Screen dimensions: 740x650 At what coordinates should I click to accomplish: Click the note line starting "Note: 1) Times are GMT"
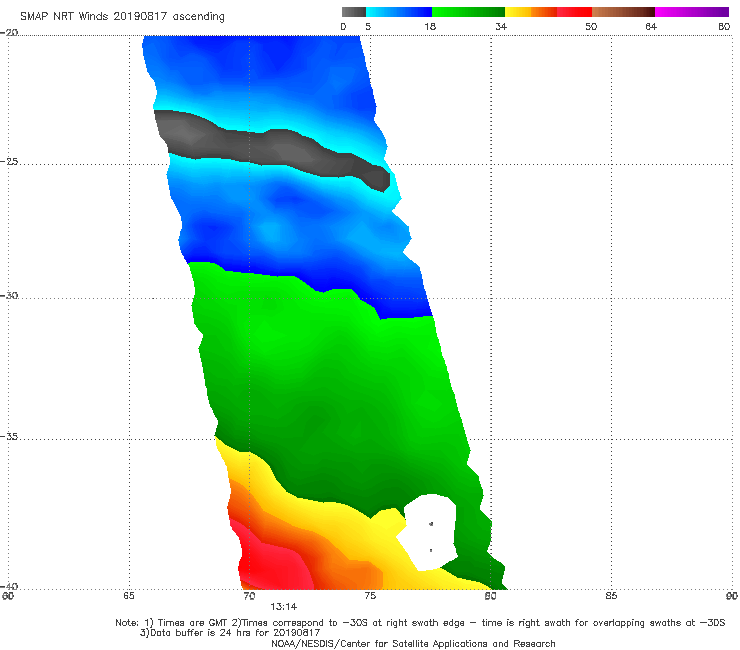420,623
